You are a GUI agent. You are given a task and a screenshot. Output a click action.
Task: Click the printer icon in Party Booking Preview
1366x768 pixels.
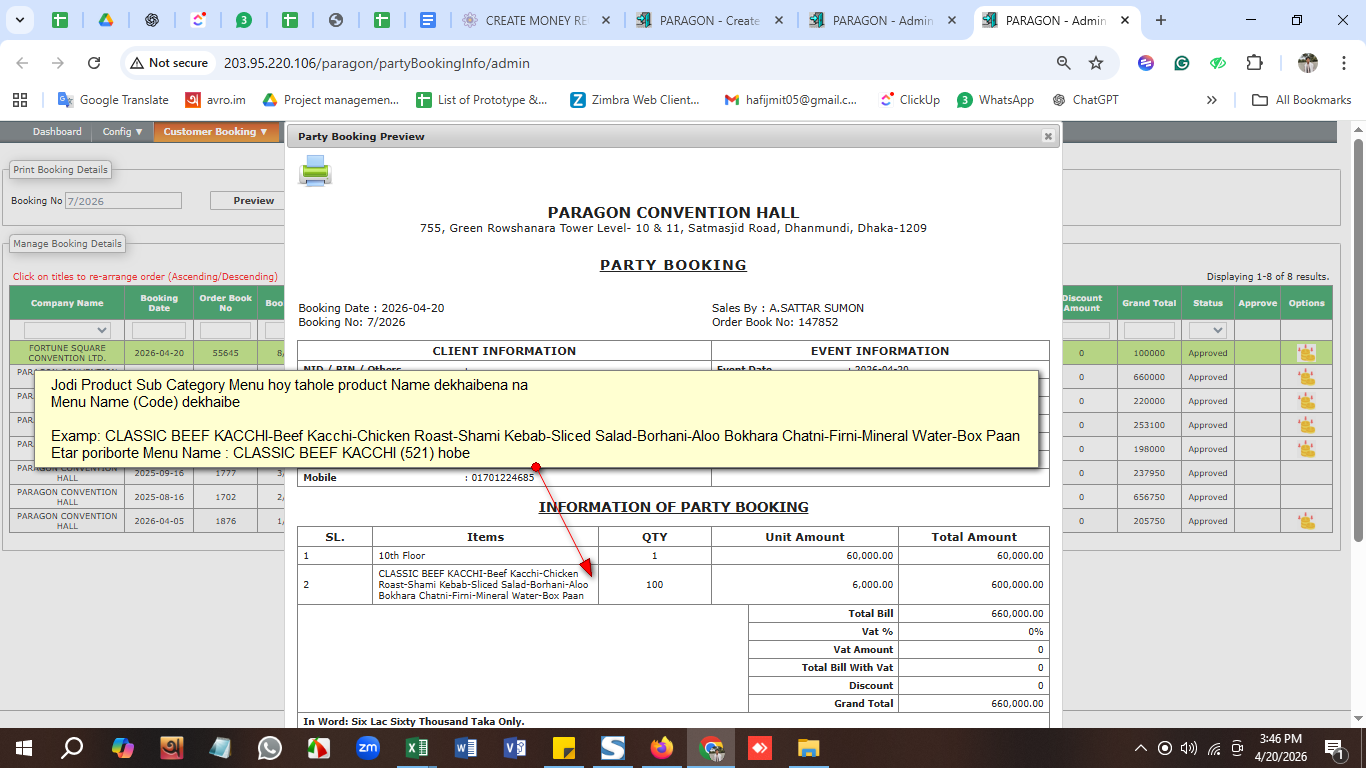click(x=315, y=171)
